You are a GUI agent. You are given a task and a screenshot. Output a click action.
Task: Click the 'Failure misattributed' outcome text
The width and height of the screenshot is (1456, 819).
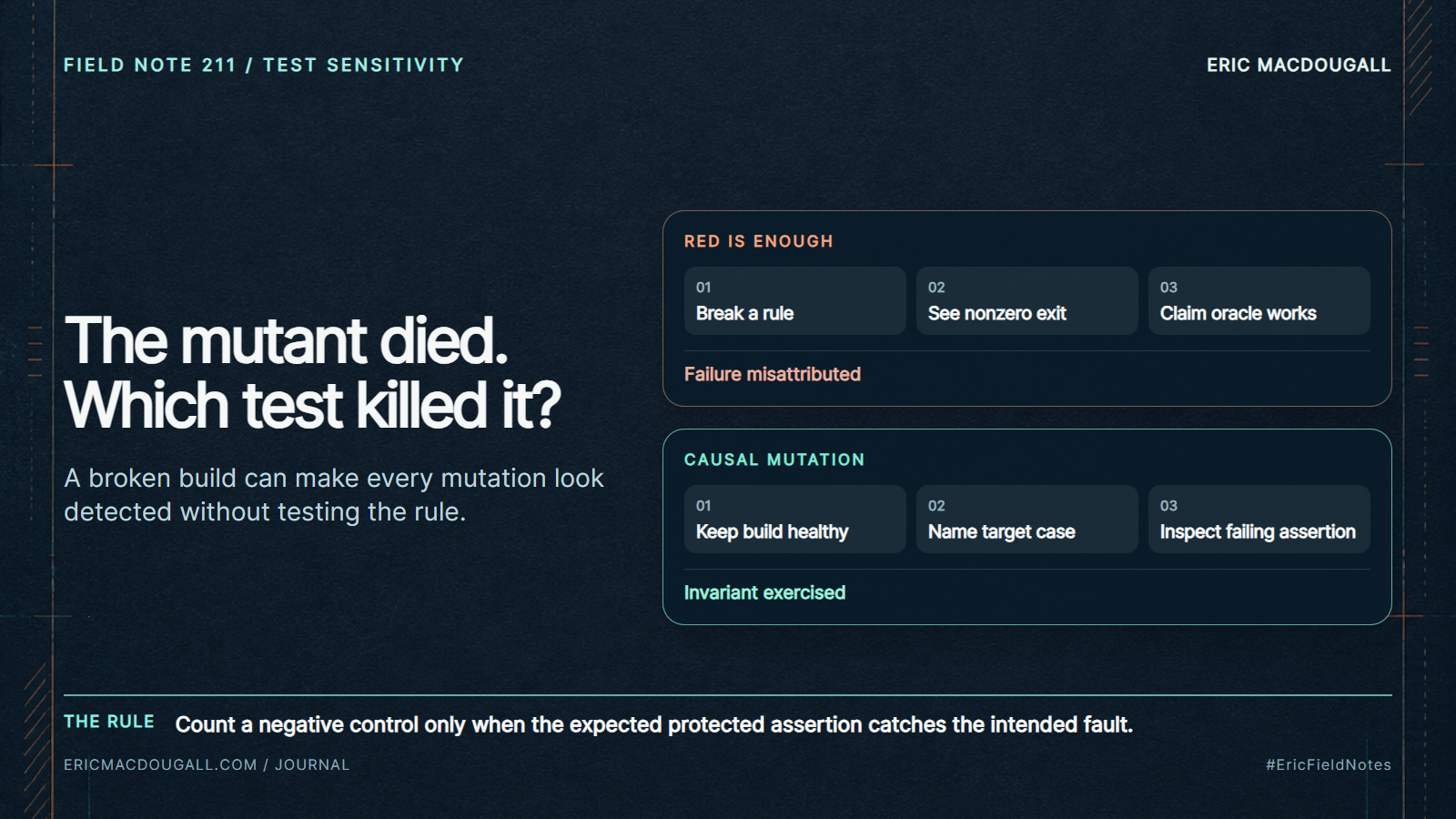point(773,374)
